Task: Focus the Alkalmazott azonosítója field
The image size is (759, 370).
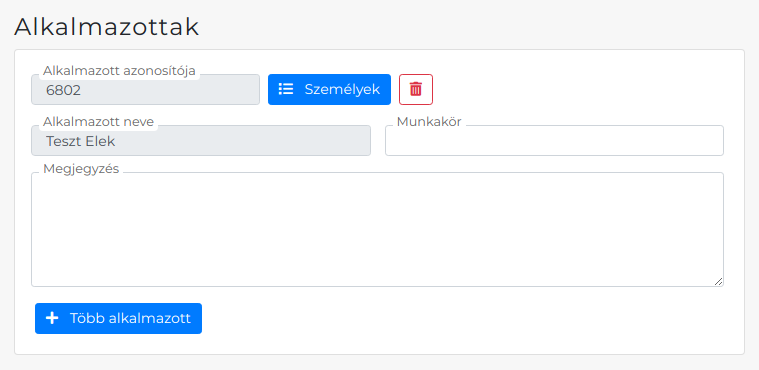Action: point(145,89)
